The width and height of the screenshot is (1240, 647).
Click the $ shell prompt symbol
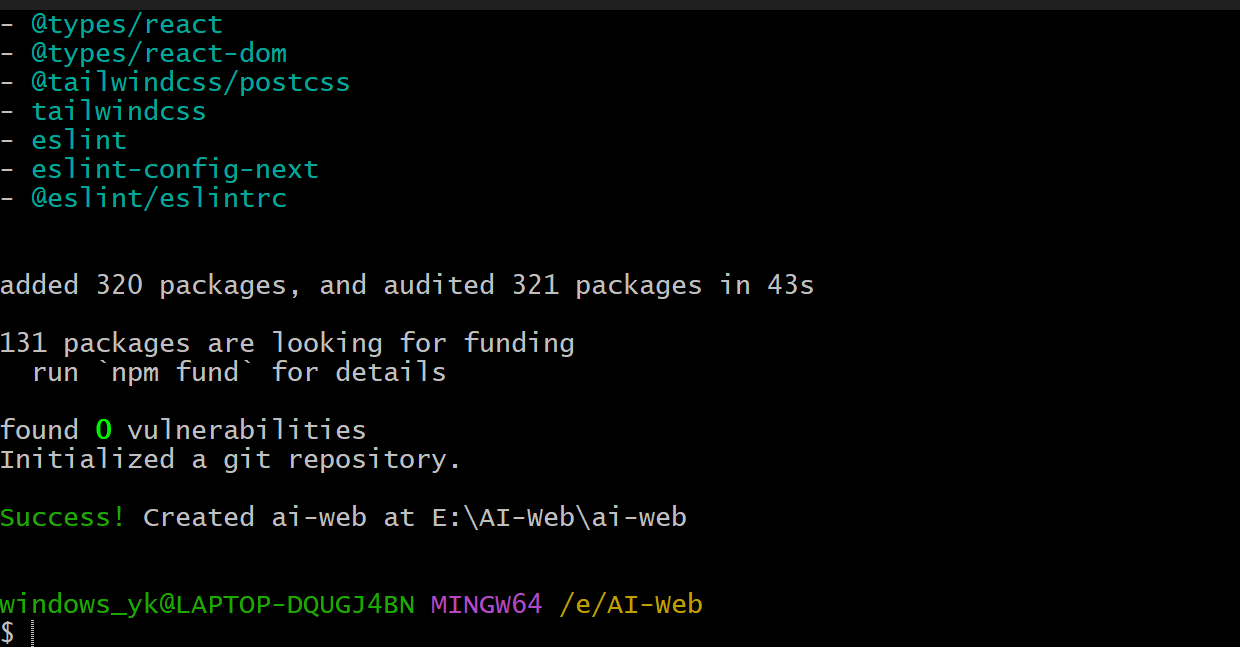(x=8, y=633)
